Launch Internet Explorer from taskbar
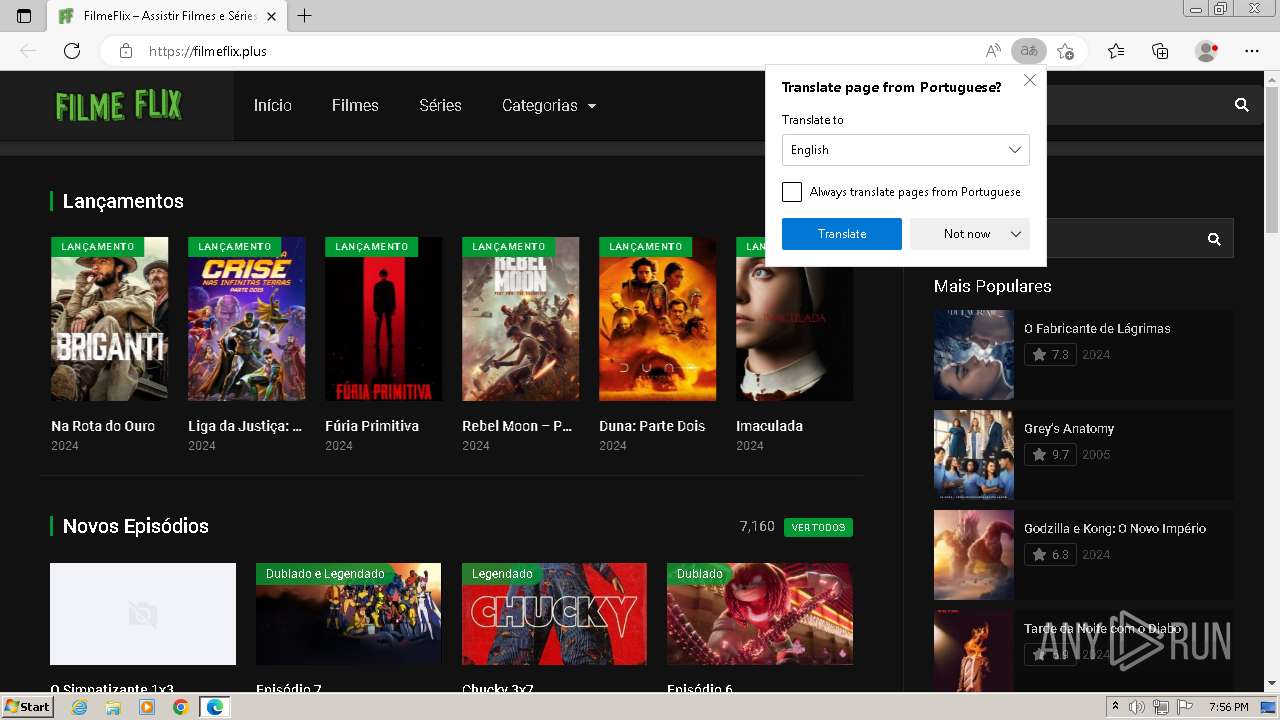The image size is (1280, 720). click(x=80, y=707)
